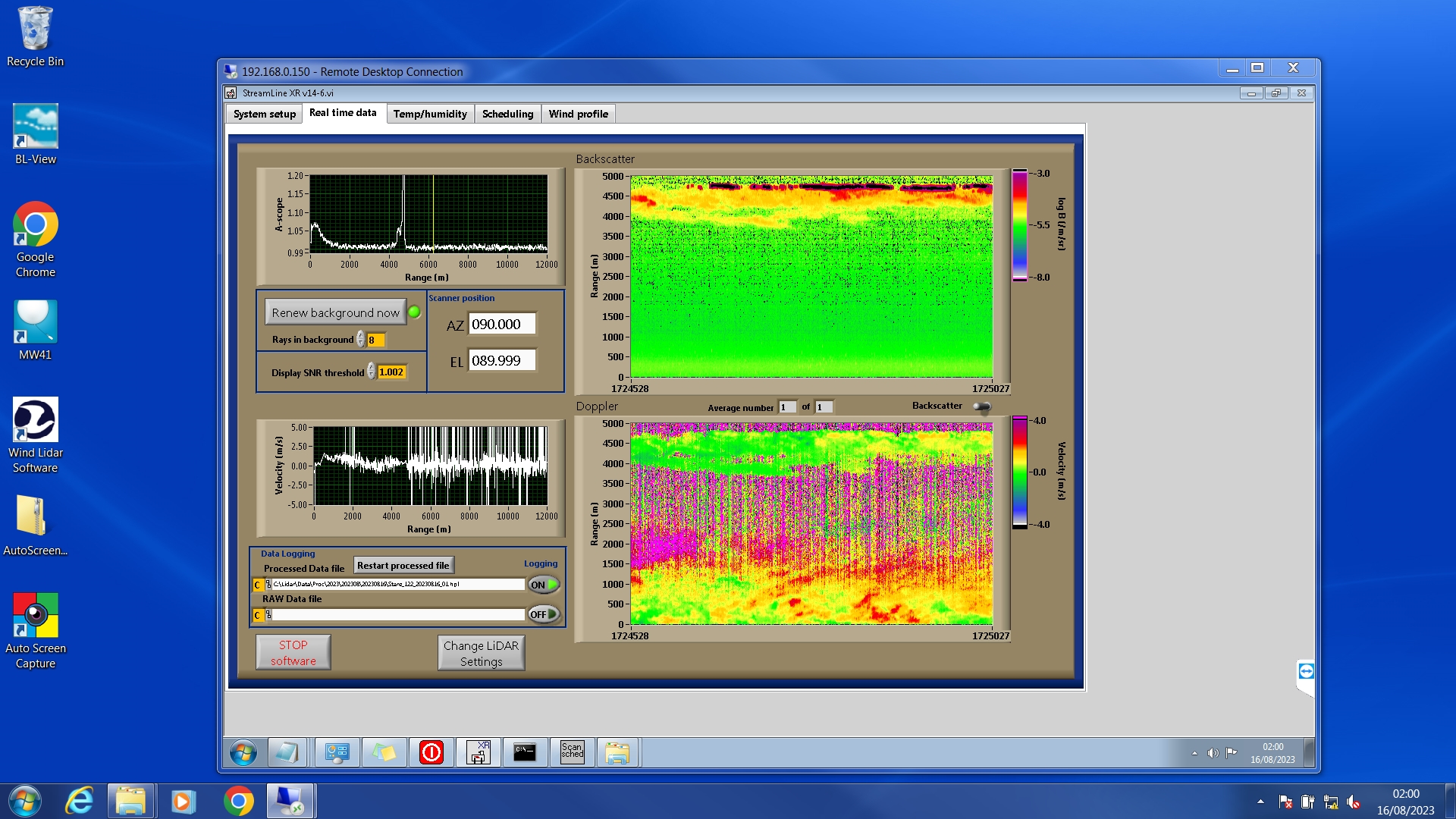Viewport: 1456px width, 819px height.
Task: Open the Scan sched icon in remote taskbar
Action: 572,752
